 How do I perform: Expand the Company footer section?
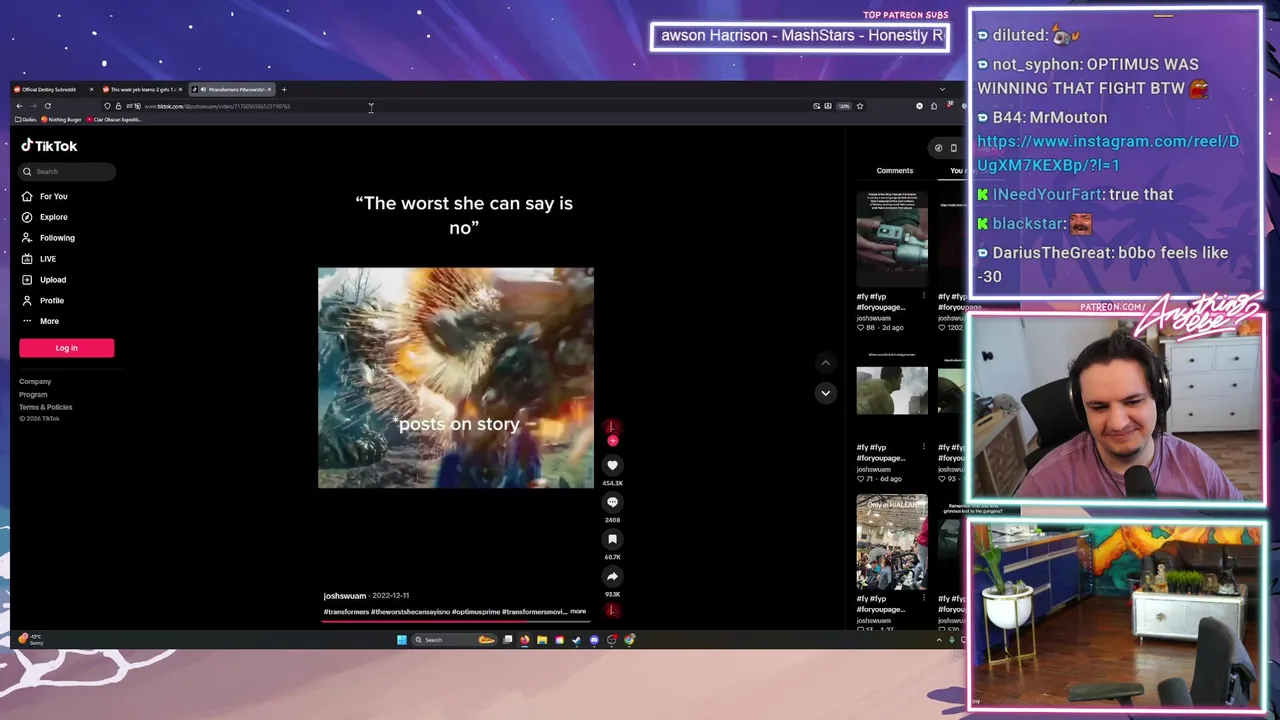pos(35,381)
